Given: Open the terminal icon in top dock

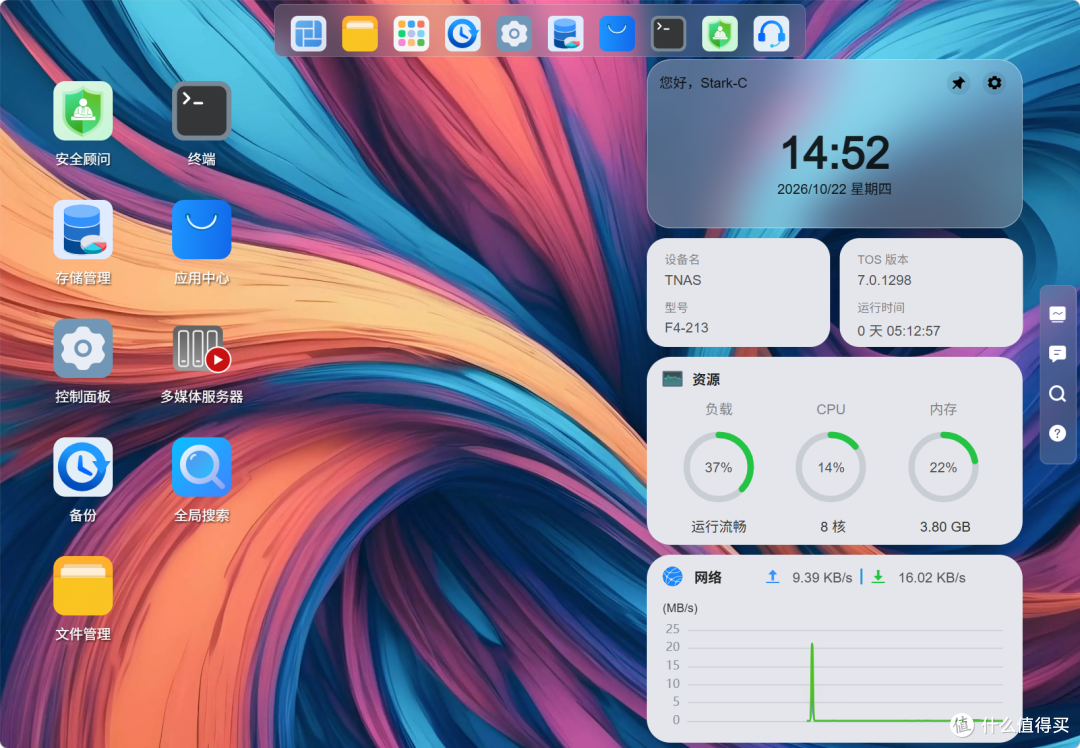Looking at the screenshot, I should tap(668, 33).
